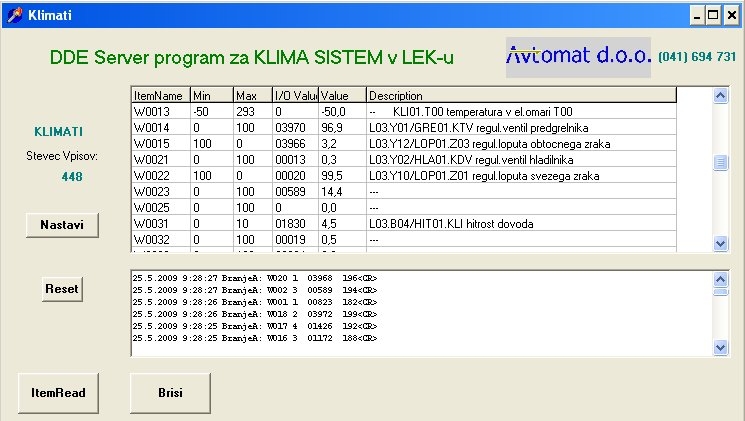Screen dimensions: 745x421
Task: Click the first log entry W020
Action: click(x=255, y=277)
